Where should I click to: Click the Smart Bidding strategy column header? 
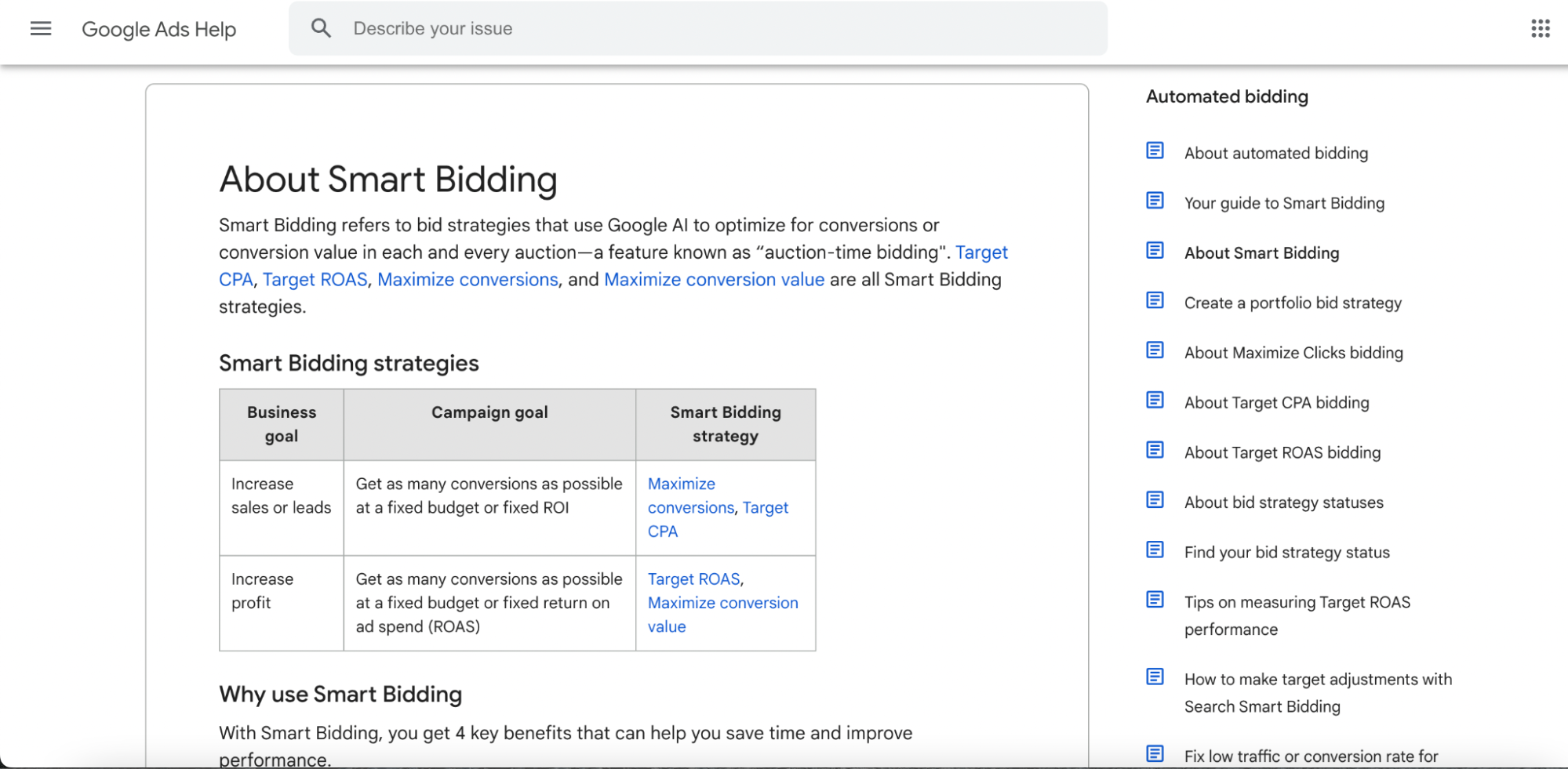pos(726,424)
